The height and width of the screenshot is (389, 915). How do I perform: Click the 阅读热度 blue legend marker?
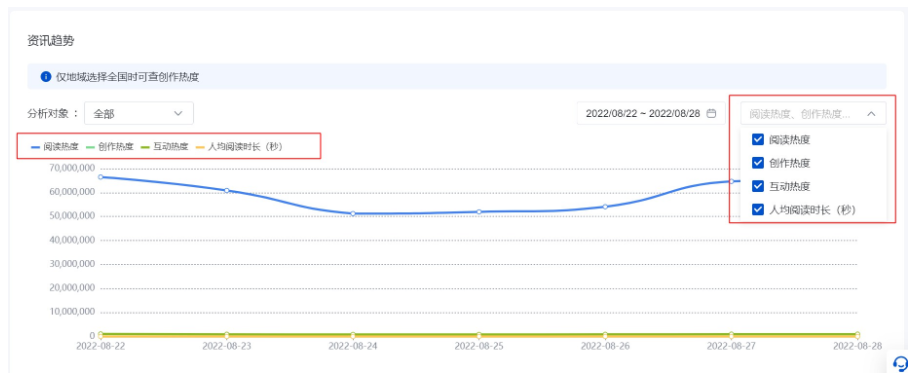(x=36, y=147)
